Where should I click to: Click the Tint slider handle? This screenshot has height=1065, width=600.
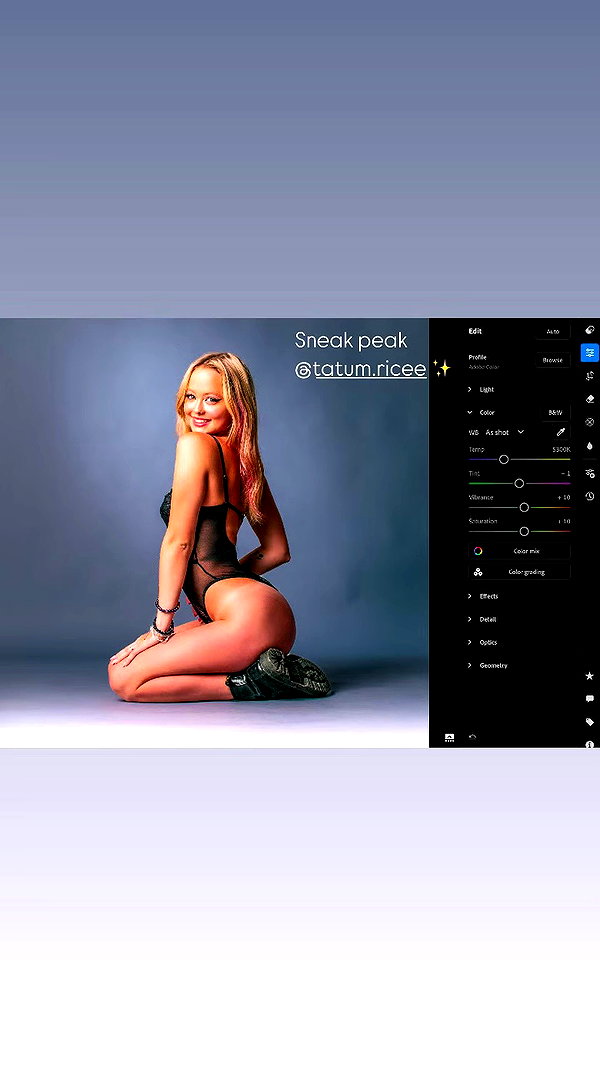pos(519,483)
